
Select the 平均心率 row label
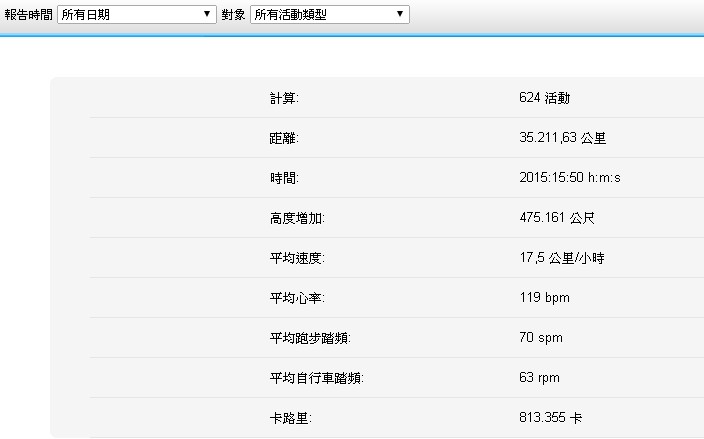tap(297, 298)
